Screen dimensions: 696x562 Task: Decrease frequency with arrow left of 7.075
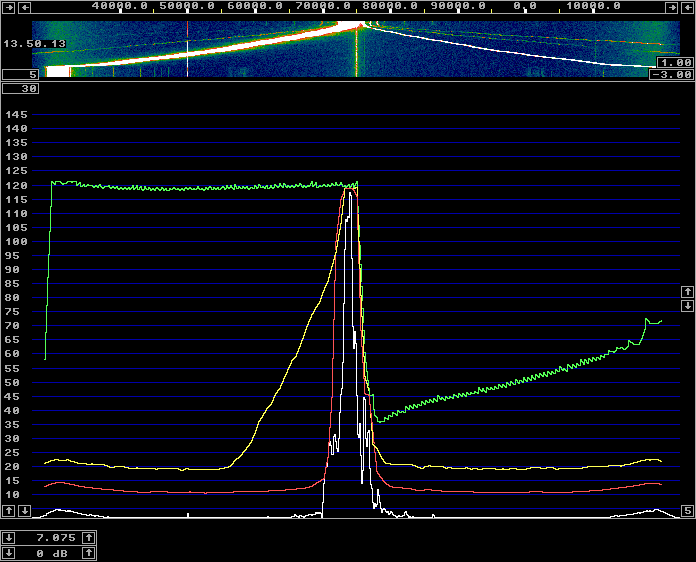8,538
